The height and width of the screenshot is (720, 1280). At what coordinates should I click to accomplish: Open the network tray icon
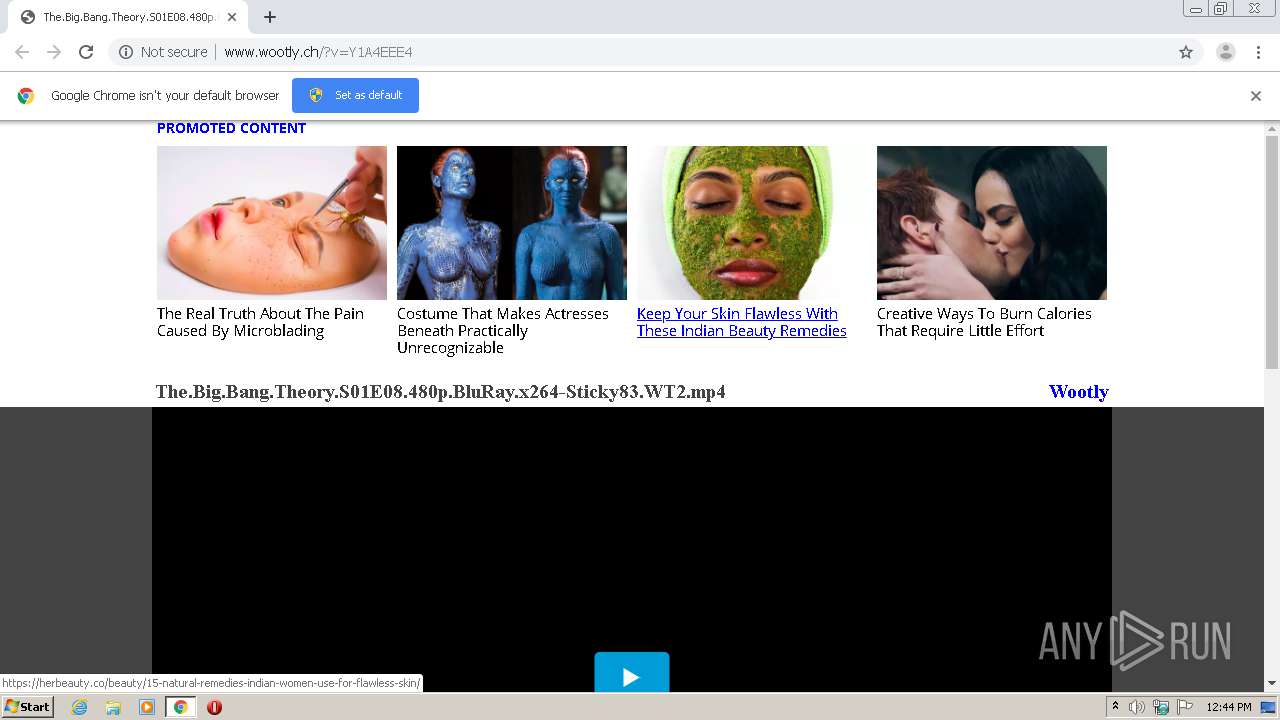(1161, 707)
